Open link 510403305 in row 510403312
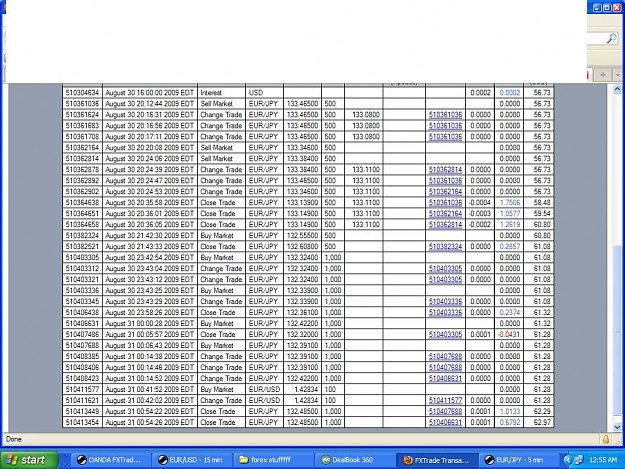Screen dimensions: 625x469 tap(445, 269)
